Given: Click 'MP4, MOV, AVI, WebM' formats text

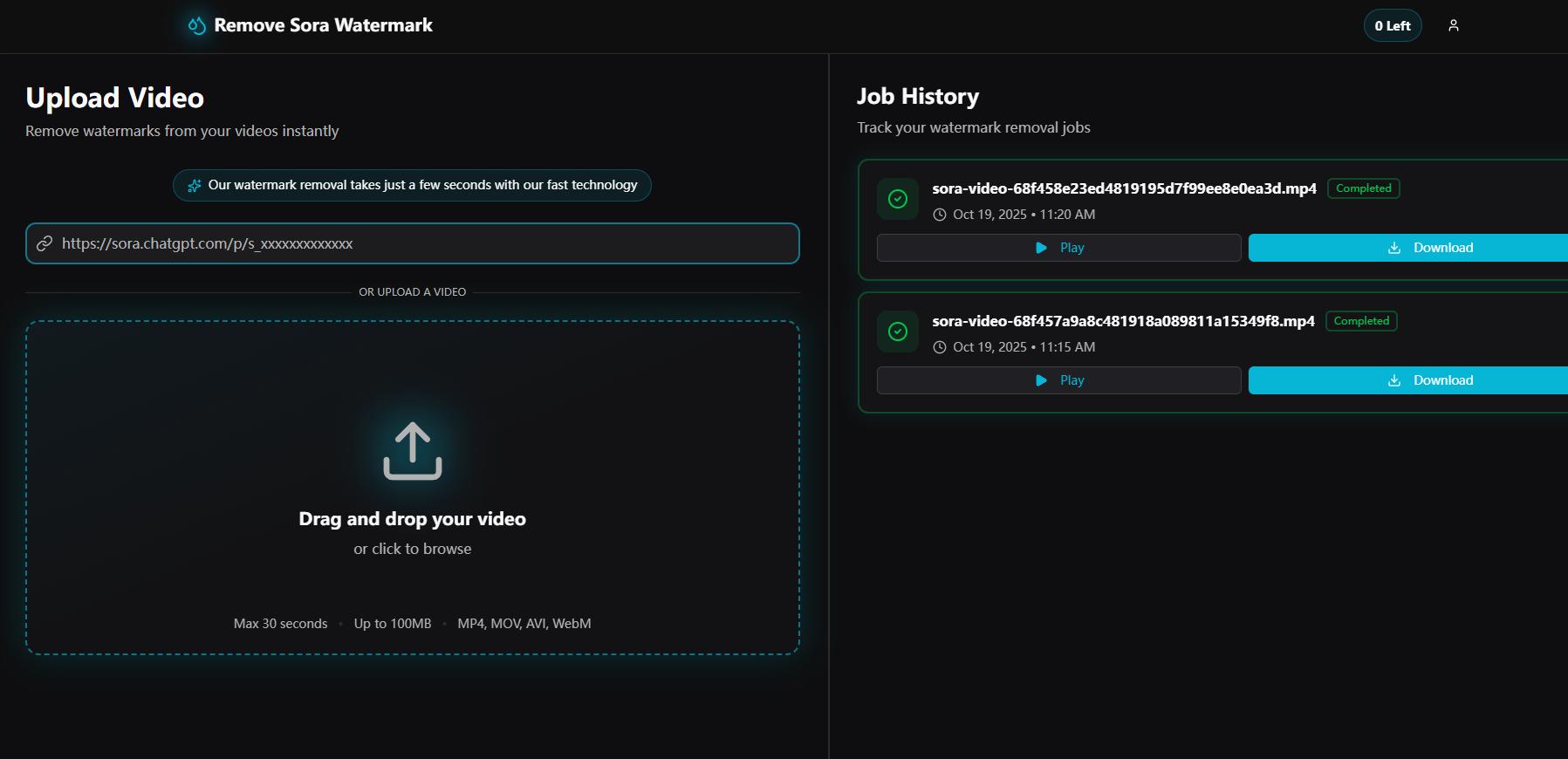Looking at the screenshot, I should (x=524, y=624).
